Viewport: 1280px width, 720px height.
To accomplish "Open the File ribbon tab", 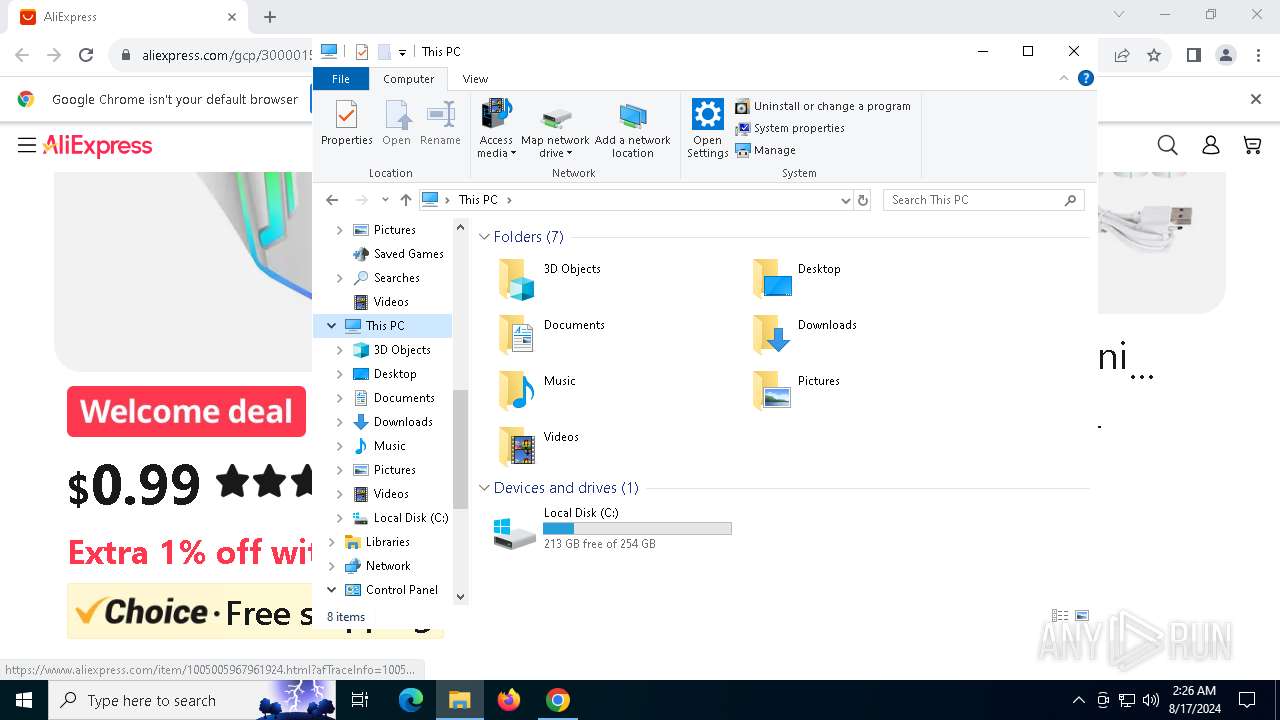I will click(341, 79).
